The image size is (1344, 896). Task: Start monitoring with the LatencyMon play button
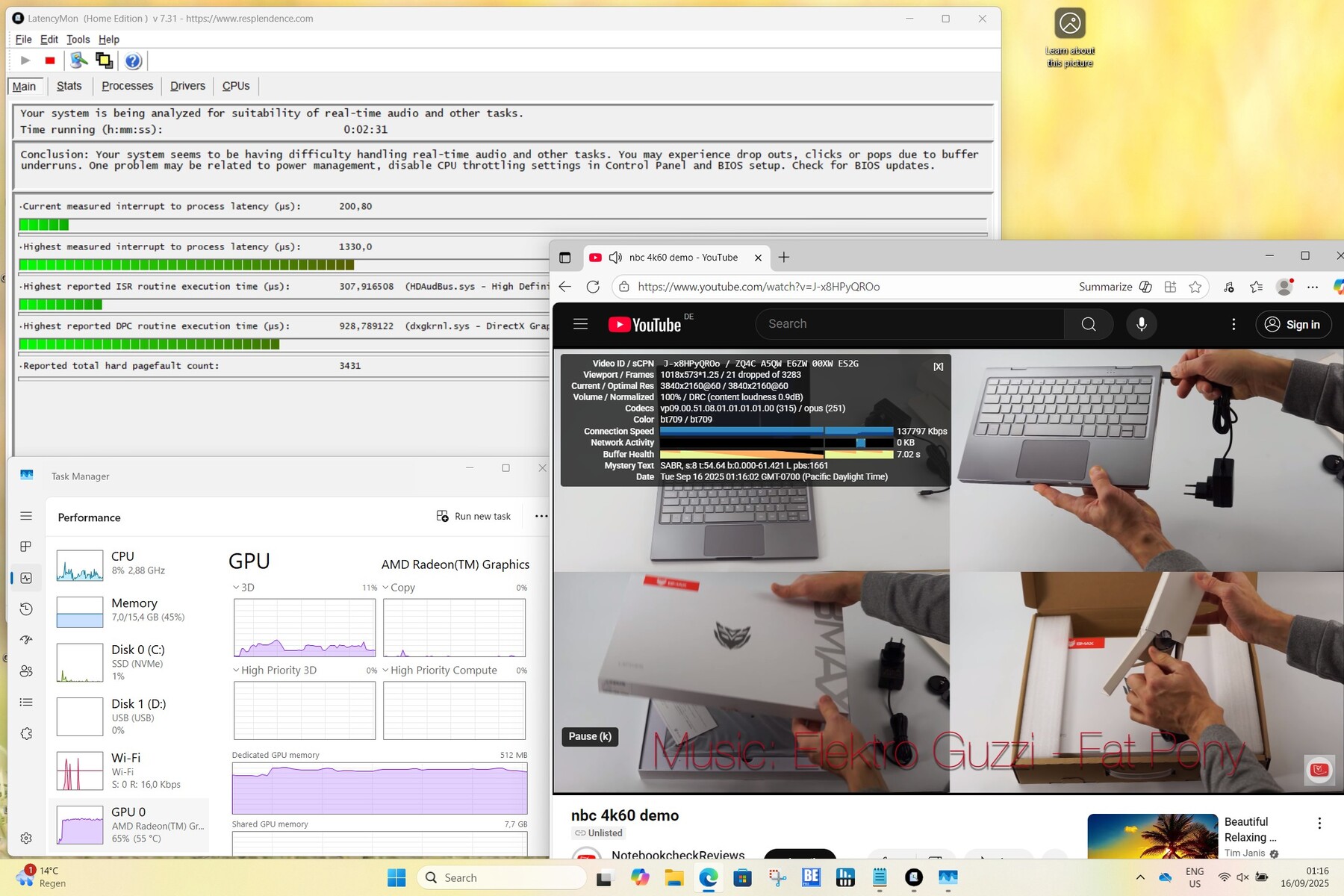point(25,60)
